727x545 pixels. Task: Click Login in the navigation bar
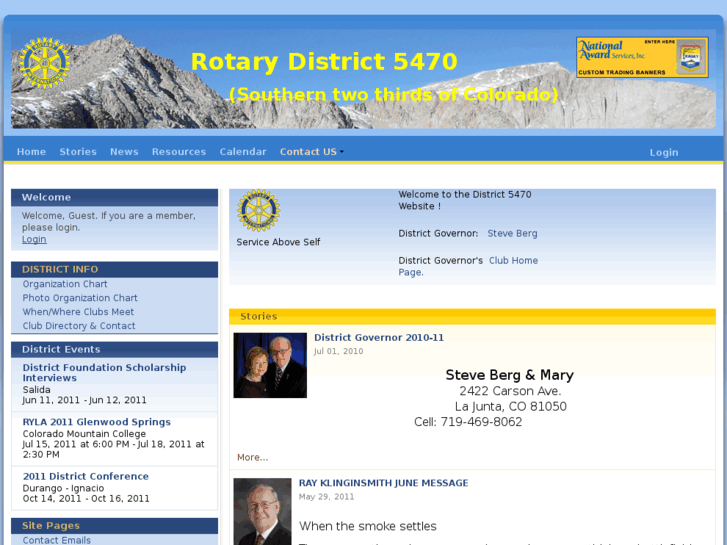click(x=664, y=152)
